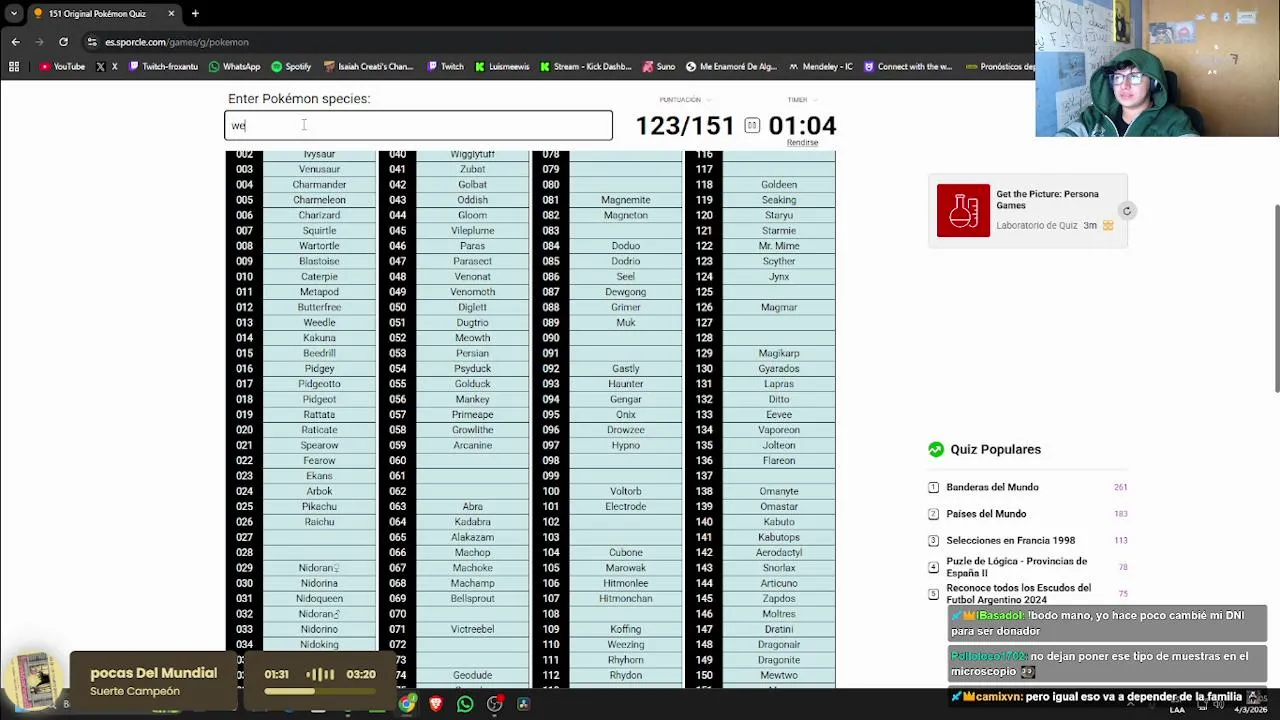This screenshot has height=720, width=1280.
Task: Open the Isaiah Creati's Chan... bookmark
Action: point(369,67)
